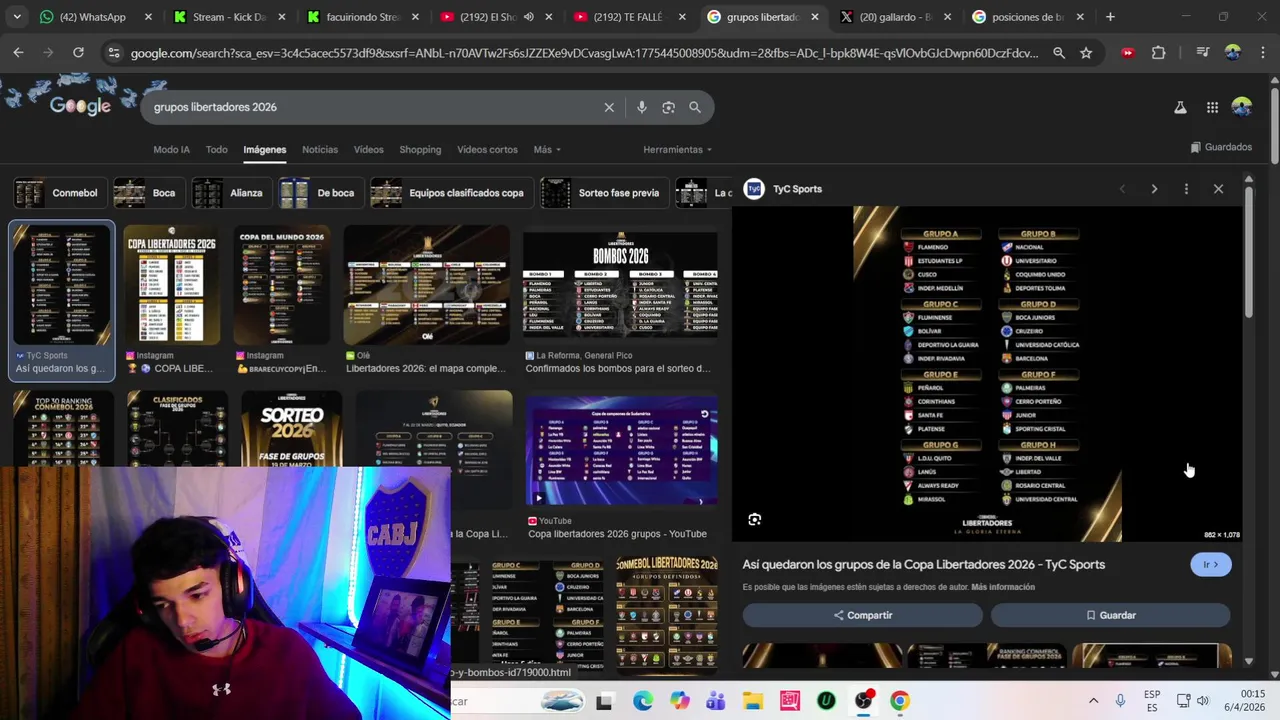Click the Google logo

coord(80,106)
